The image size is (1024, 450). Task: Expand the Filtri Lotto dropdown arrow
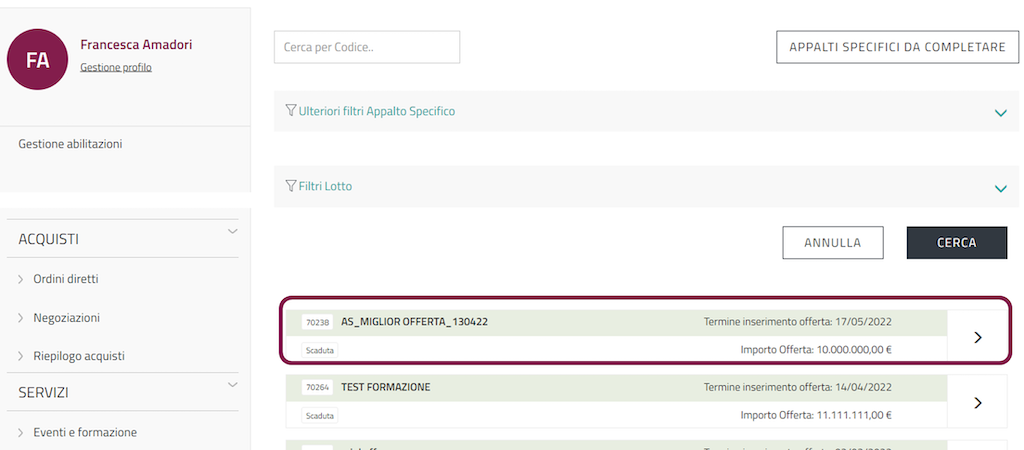(x=1000, y=188)
